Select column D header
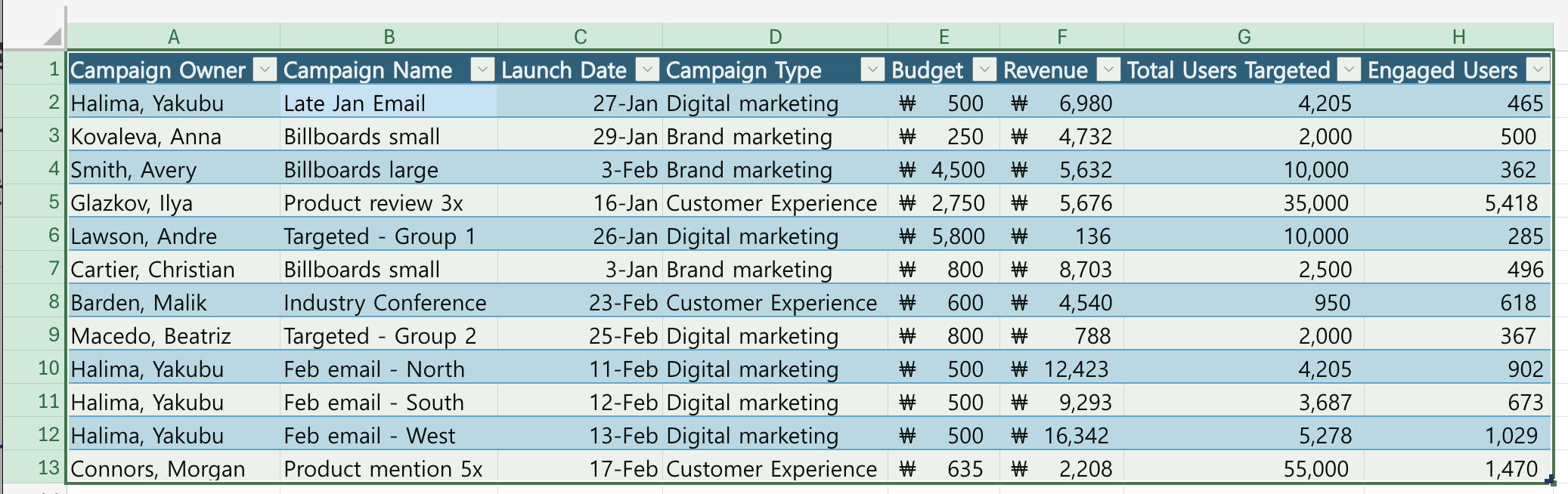 775,36
